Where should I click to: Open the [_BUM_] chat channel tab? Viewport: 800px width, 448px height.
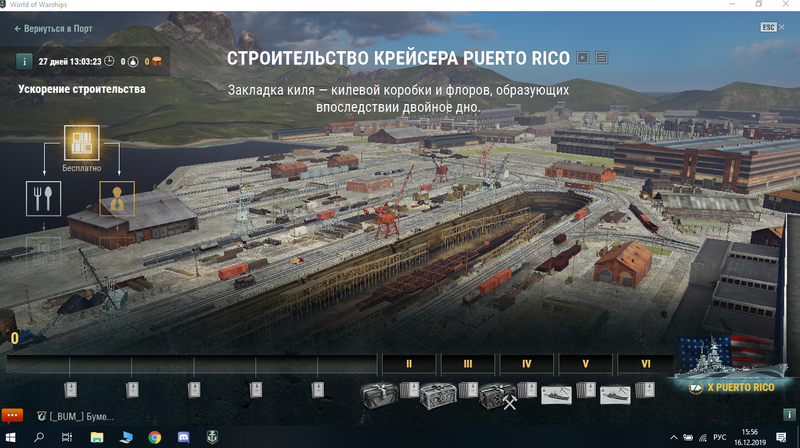click(x=75, y=415)
